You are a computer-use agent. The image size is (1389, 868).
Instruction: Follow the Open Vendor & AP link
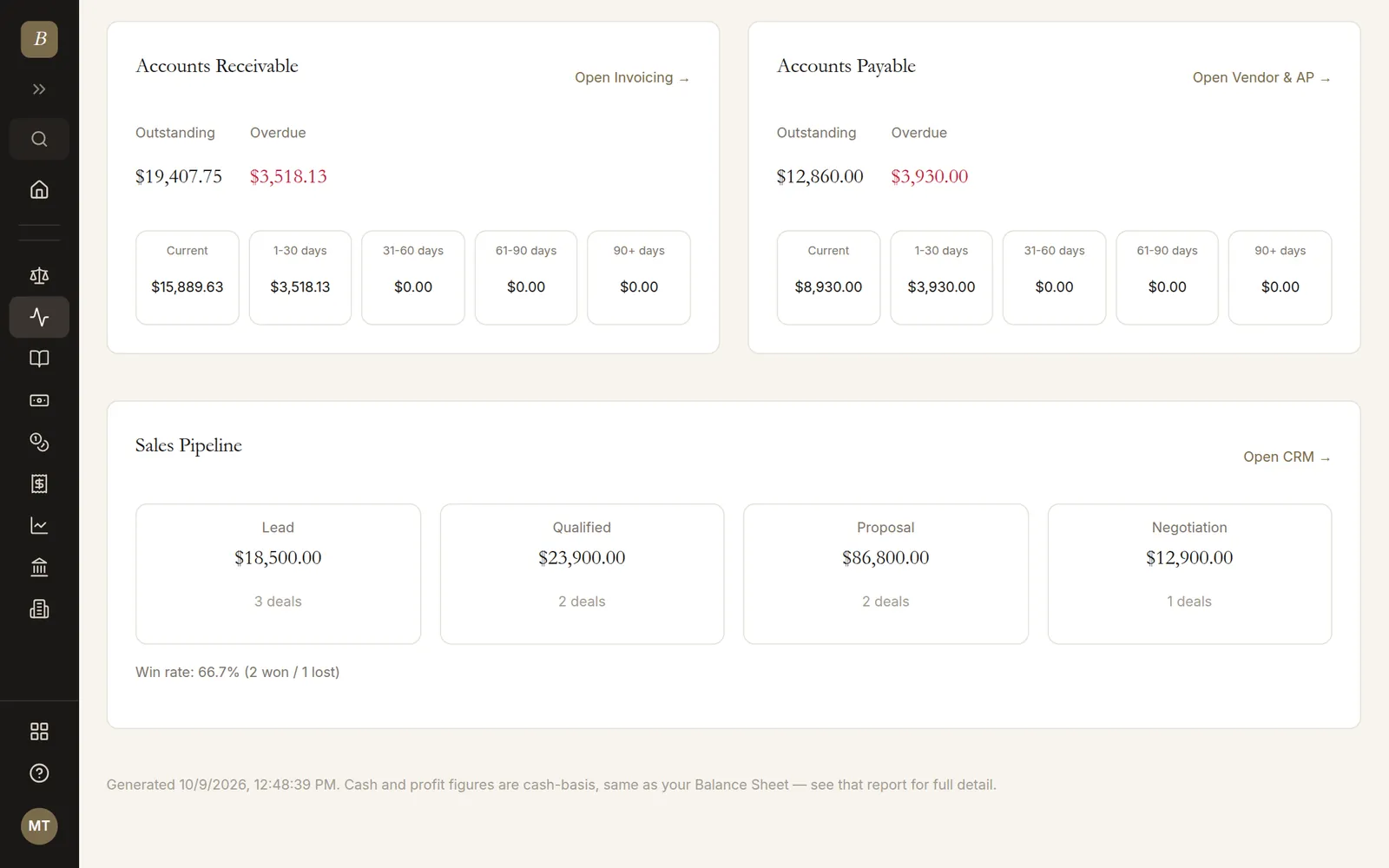[x=1261, y=78]
